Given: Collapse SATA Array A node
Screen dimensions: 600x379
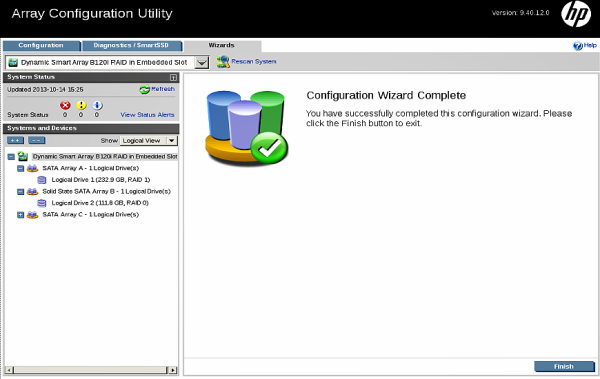Looking at the screenshot, I should pos(21,168).
